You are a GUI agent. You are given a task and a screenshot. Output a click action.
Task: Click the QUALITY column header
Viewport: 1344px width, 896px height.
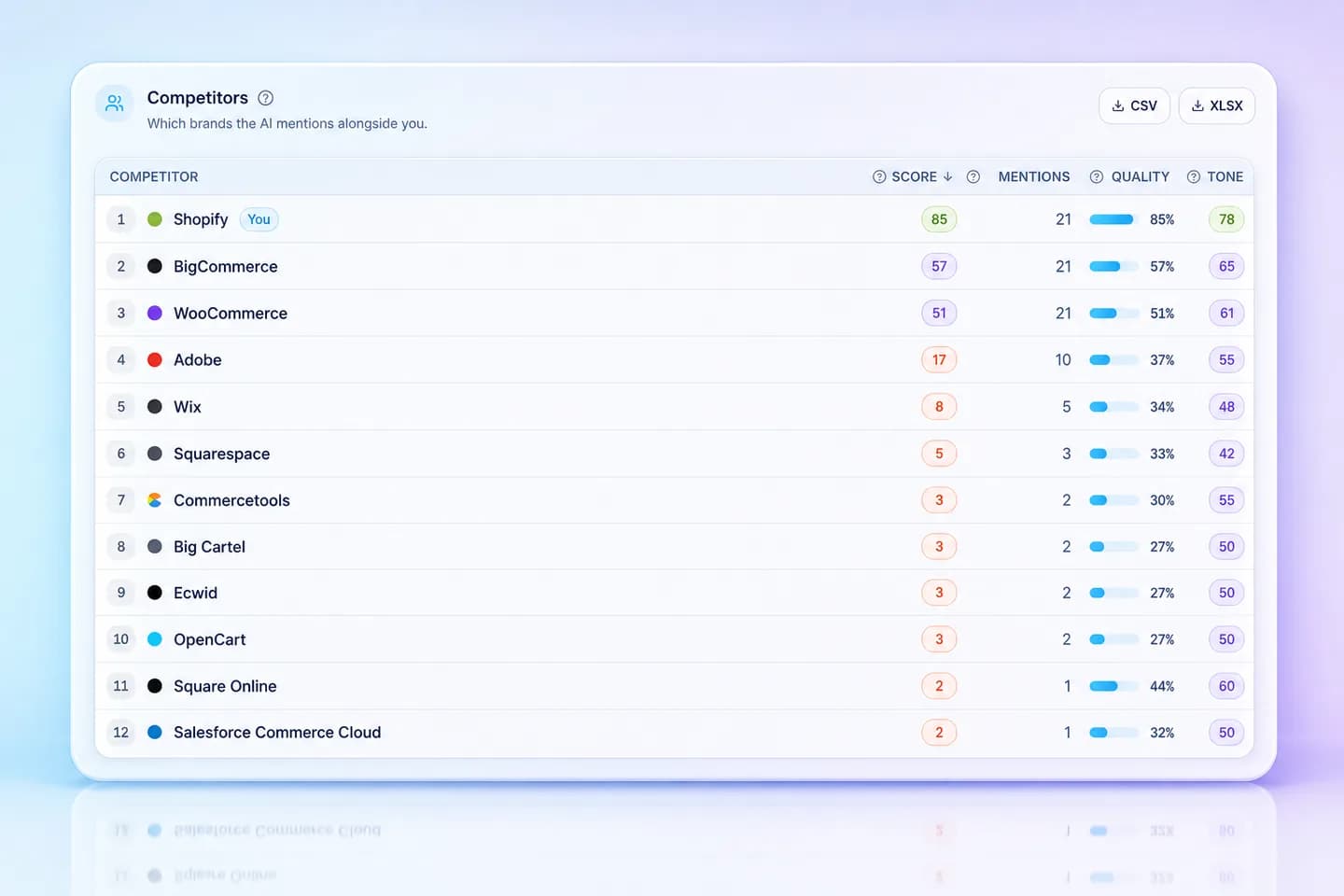pos(1140,176)
